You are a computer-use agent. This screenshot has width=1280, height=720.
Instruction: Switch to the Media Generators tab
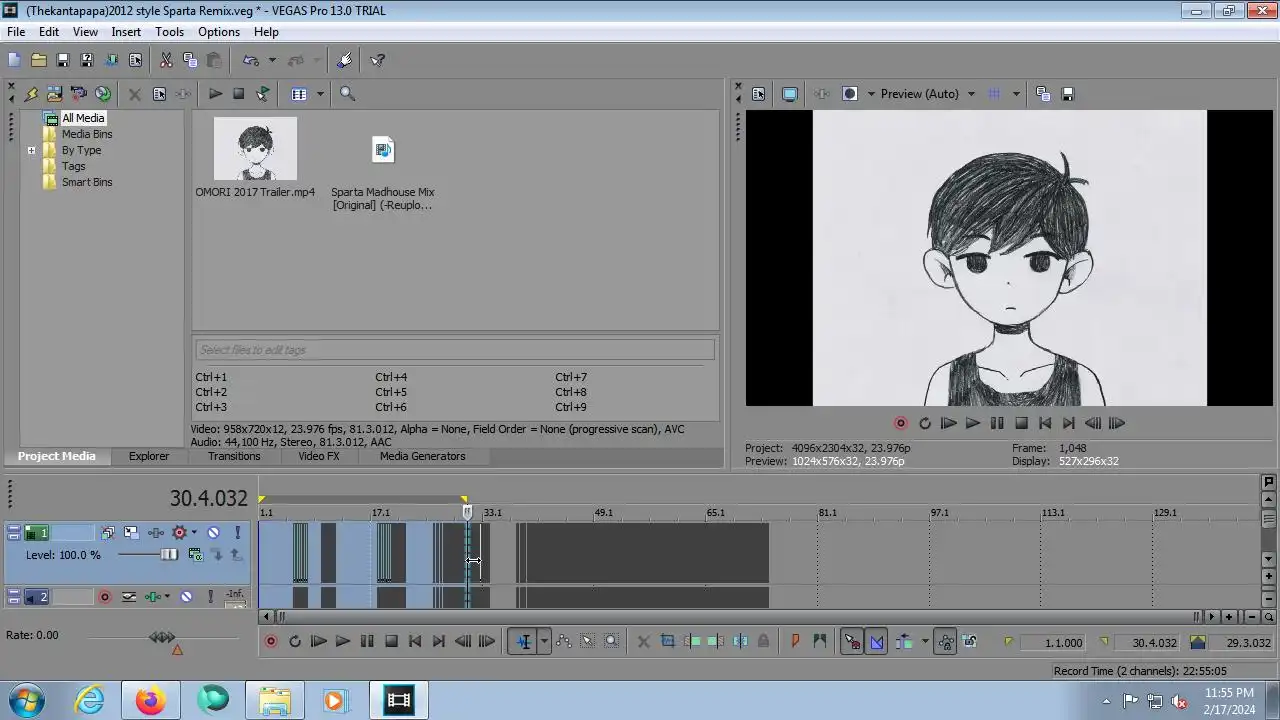(x=422, y=456)
